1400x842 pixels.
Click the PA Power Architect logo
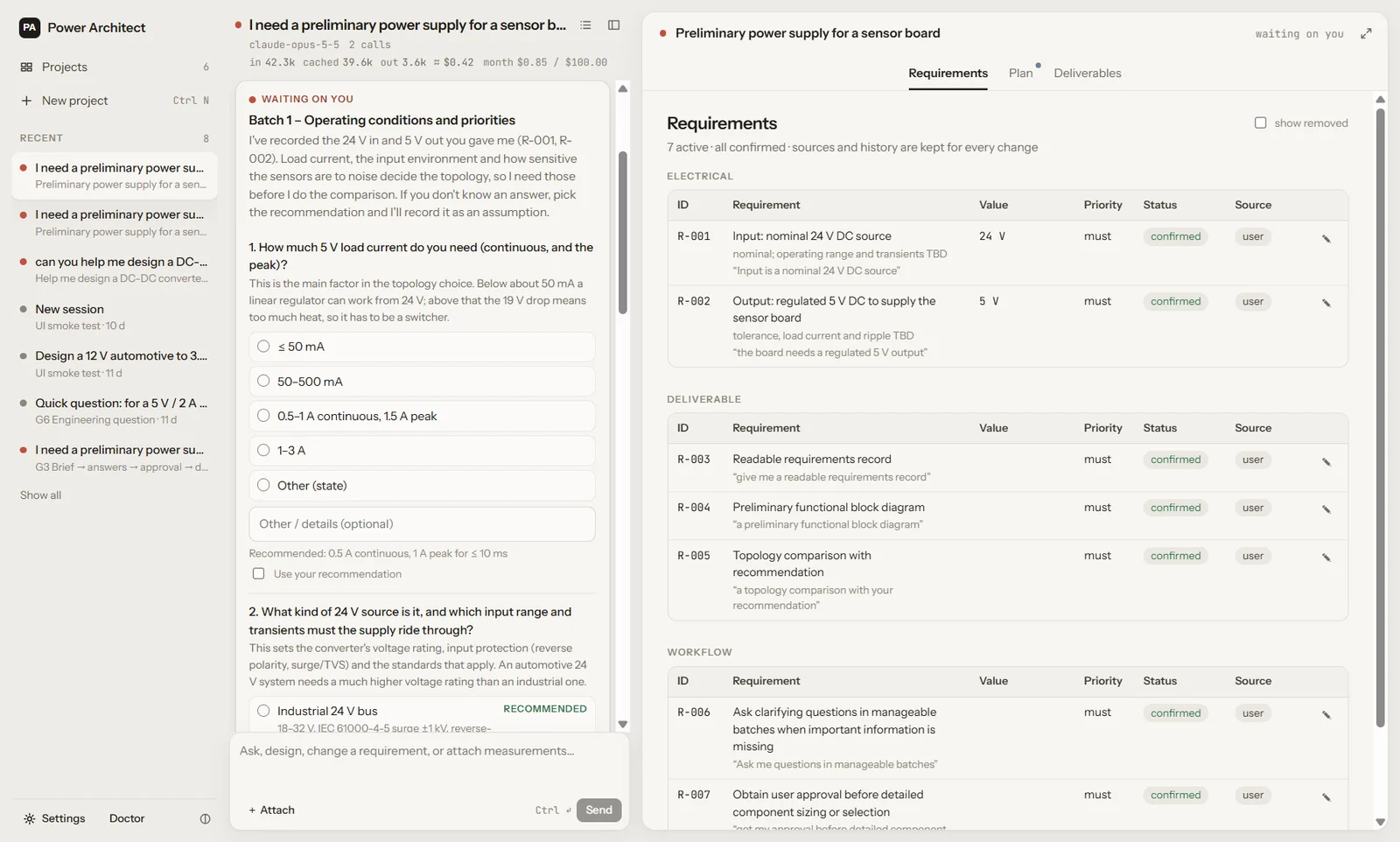30,28
